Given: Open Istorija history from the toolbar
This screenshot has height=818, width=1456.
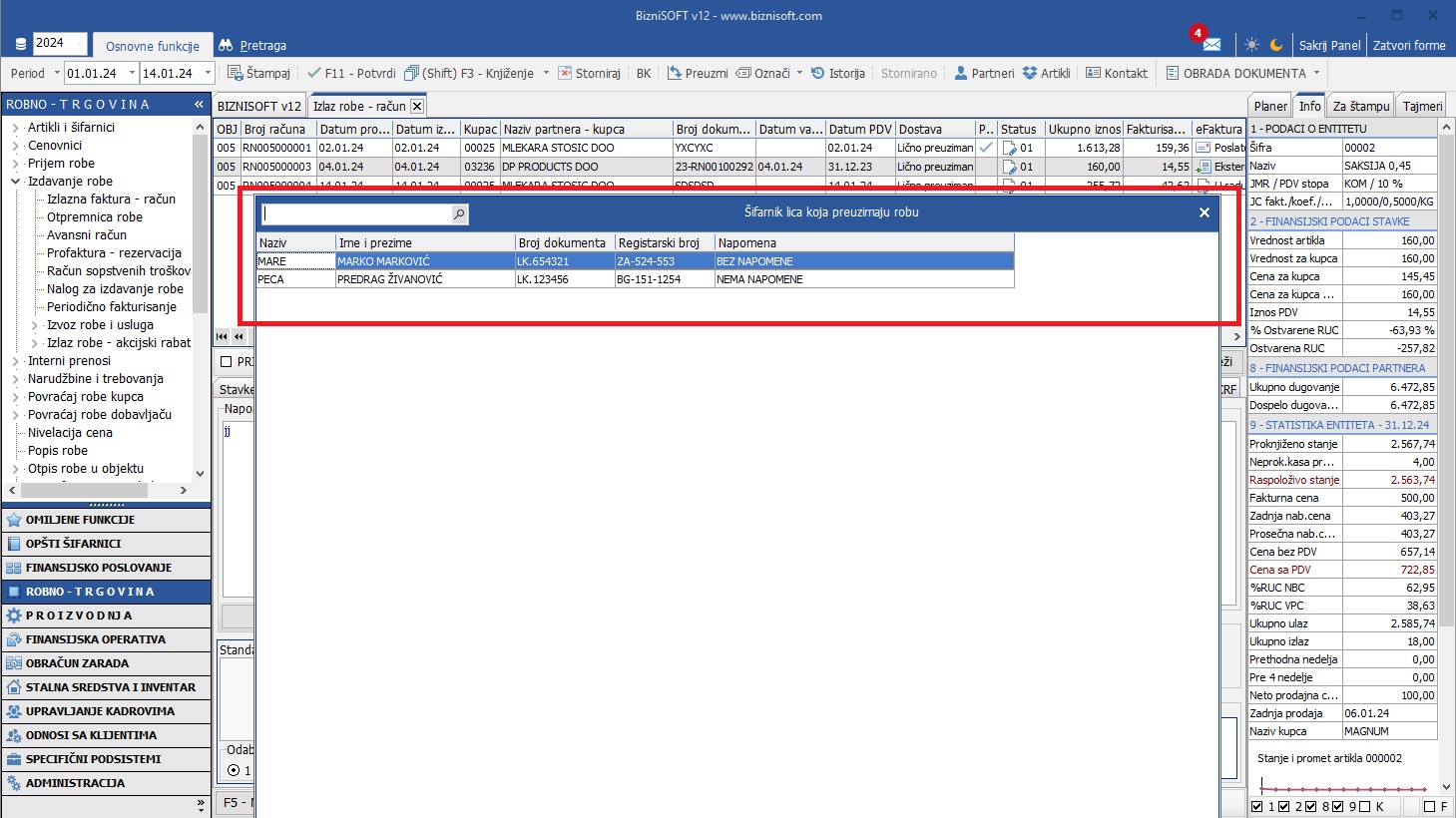Looking at the screenshot, I should click(818, 73).
